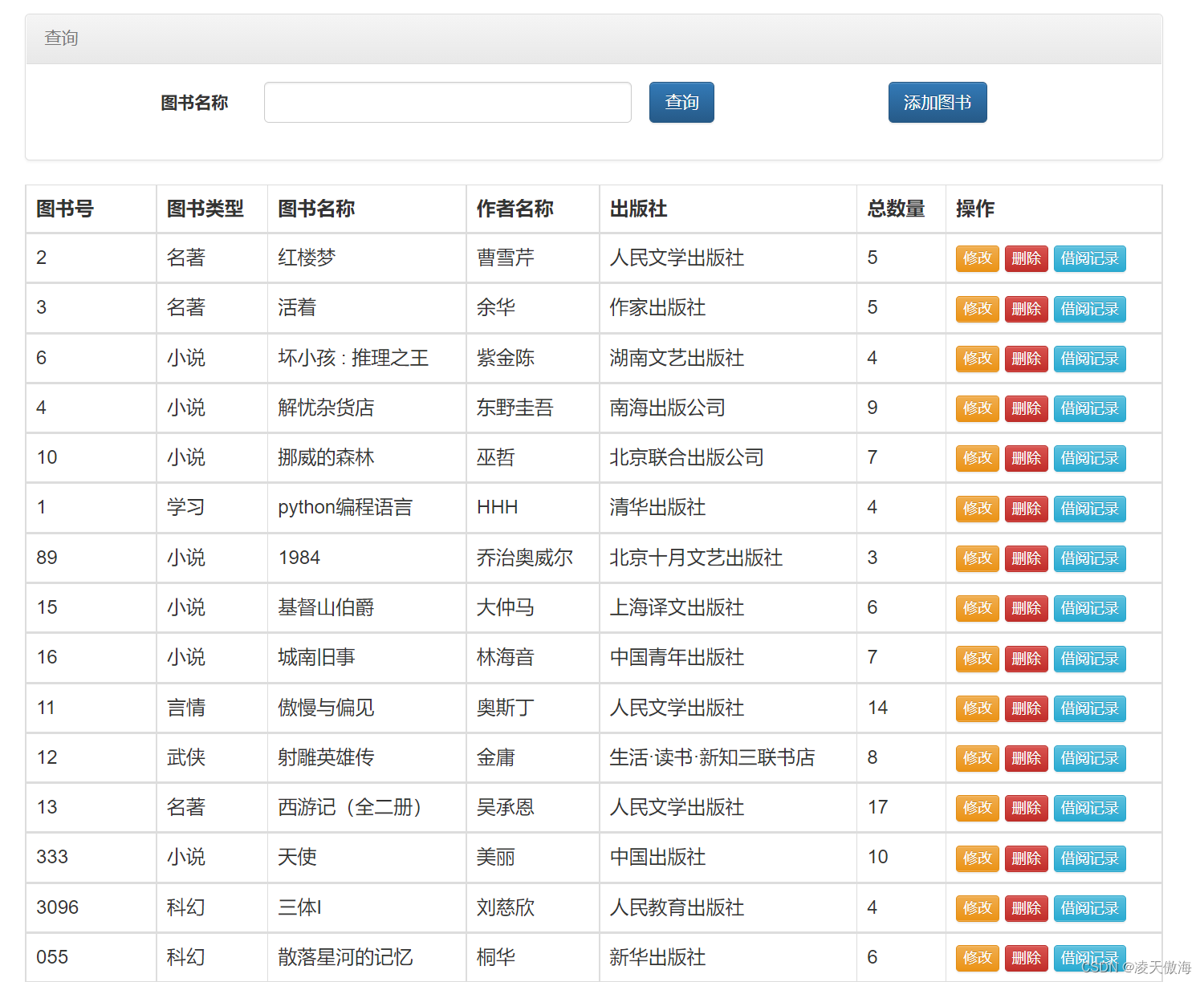Remove the 解忧杂货店 book
The image size is (1204, 982).
pyautogui.click(x=1027, y=408)
